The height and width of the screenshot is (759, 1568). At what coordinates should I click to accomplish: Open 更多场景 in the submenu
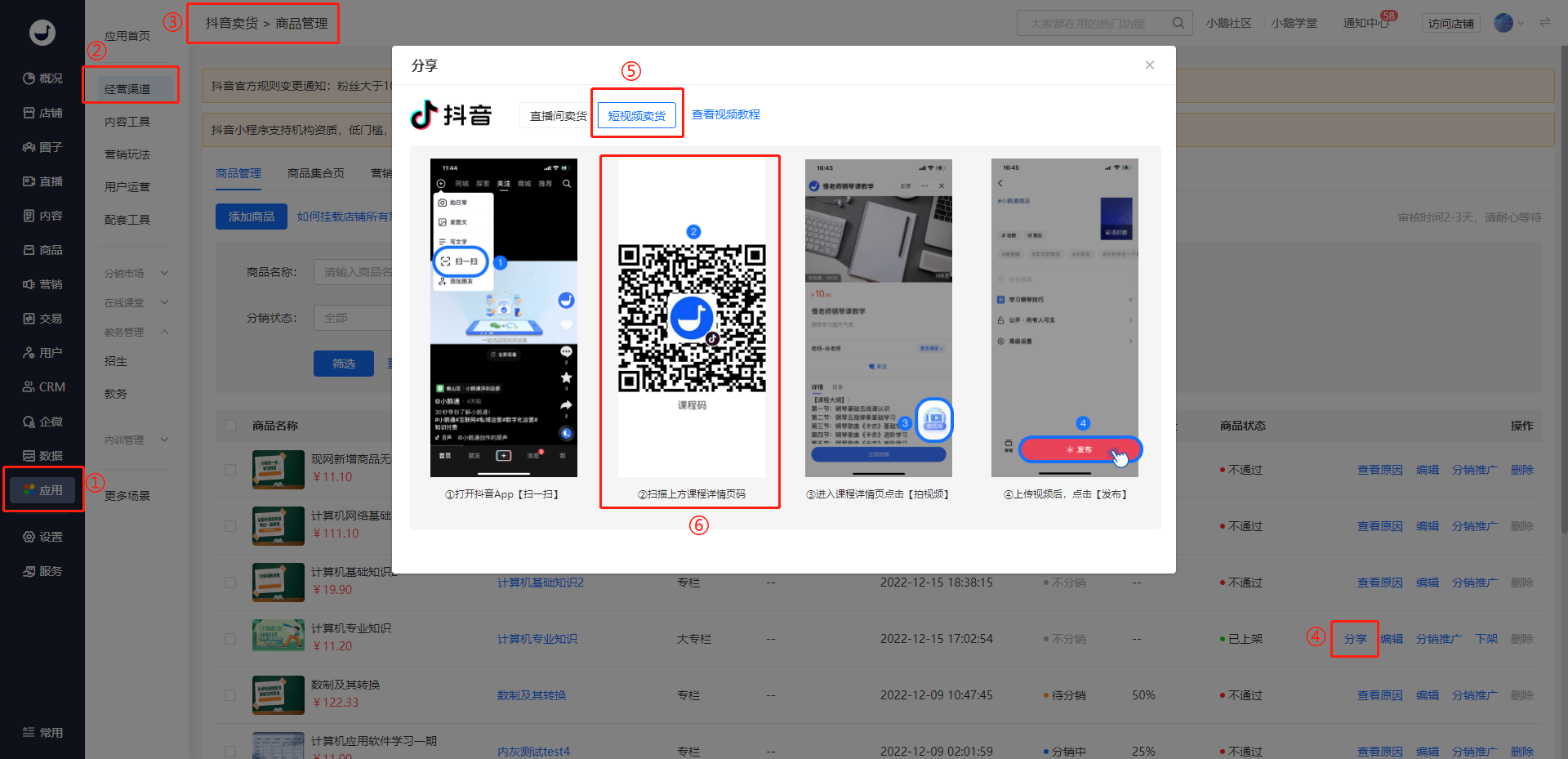point(127,496)
